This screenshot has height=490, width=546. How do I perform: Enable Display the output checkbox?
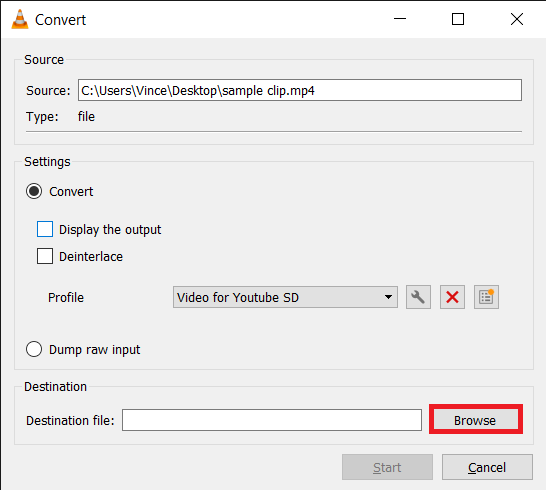[x=45, y=229]
